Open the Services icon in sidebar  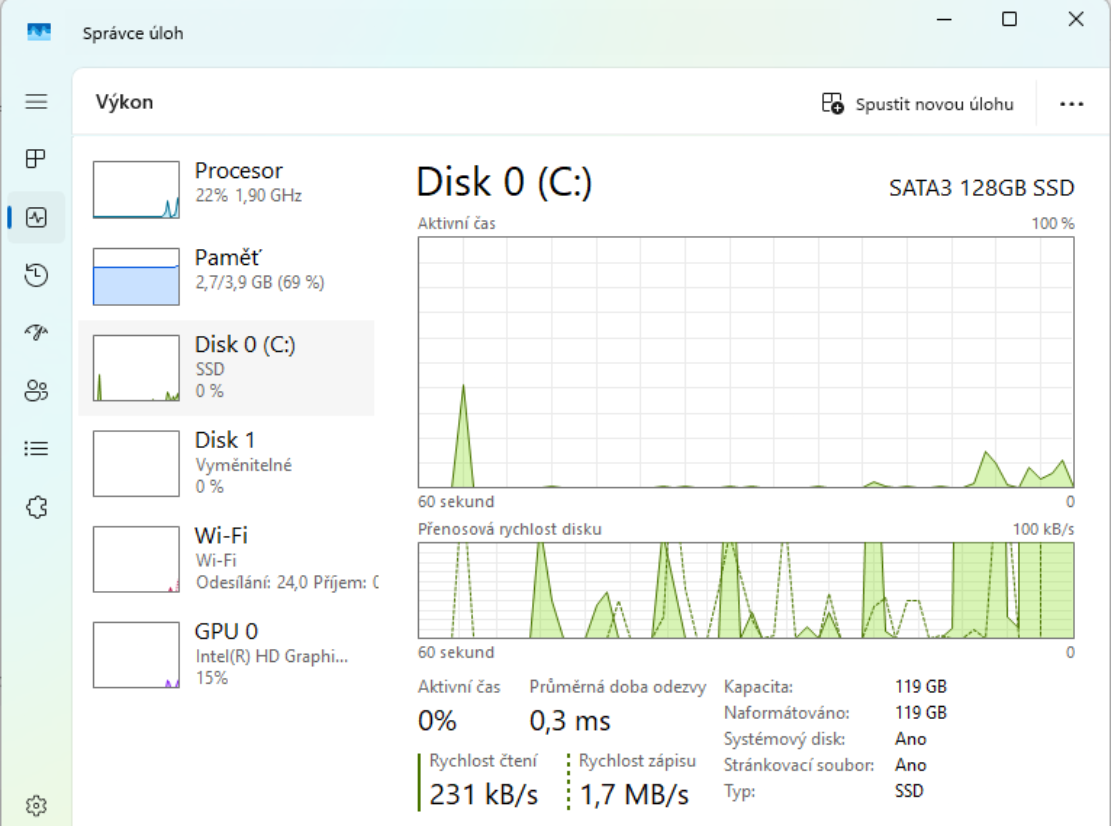(36, 506)
